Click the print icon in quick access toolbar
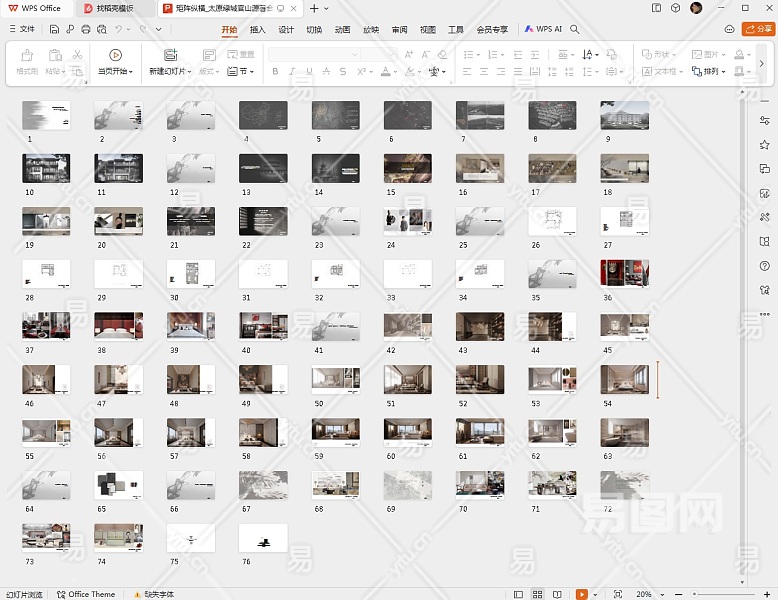The height and width of the screenshot is (600, 778). pyautogui.click(x=85, y=30)
